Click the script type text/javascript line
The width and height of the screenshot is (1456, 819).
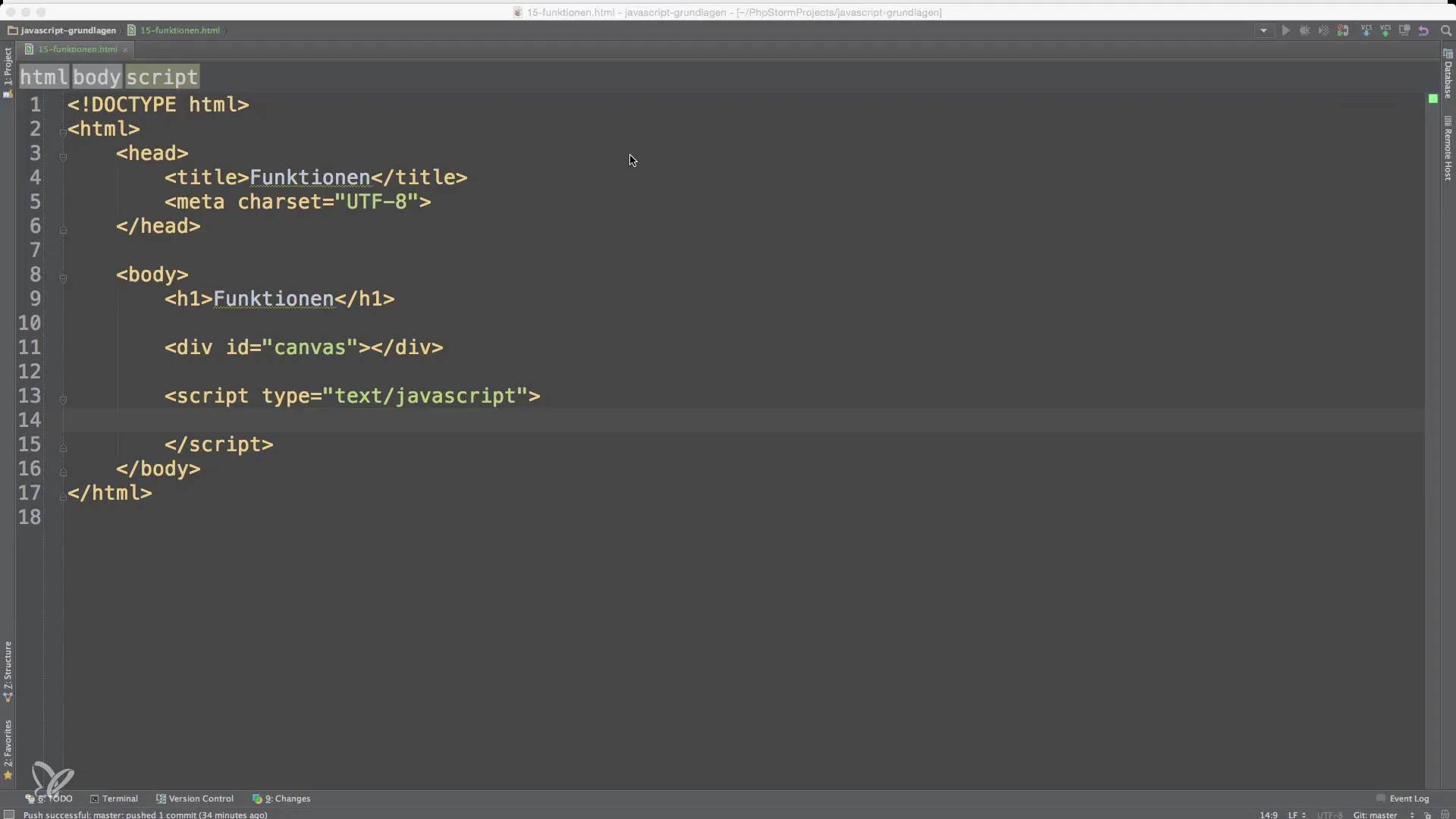(x=352, y=396)
